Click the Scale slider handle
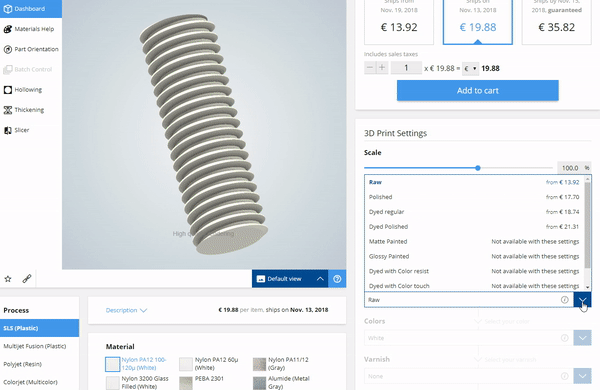Image resolution: width=600 pixels, height=390 pixels. (478, 168)
